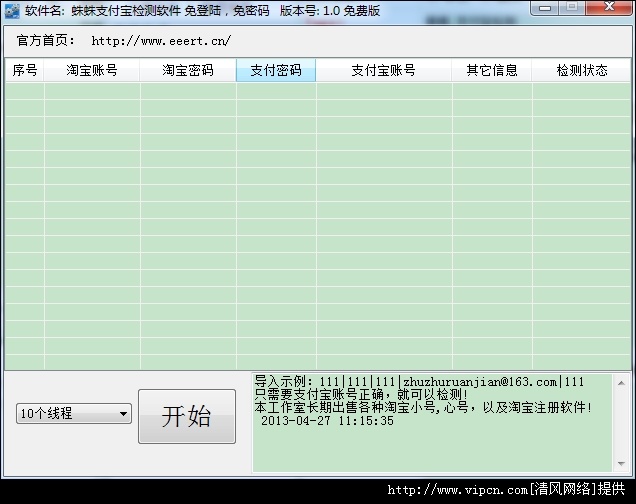The image size is (636, 504).
Task: Click scroll-down arrow in log box
Action: [621, 463]
